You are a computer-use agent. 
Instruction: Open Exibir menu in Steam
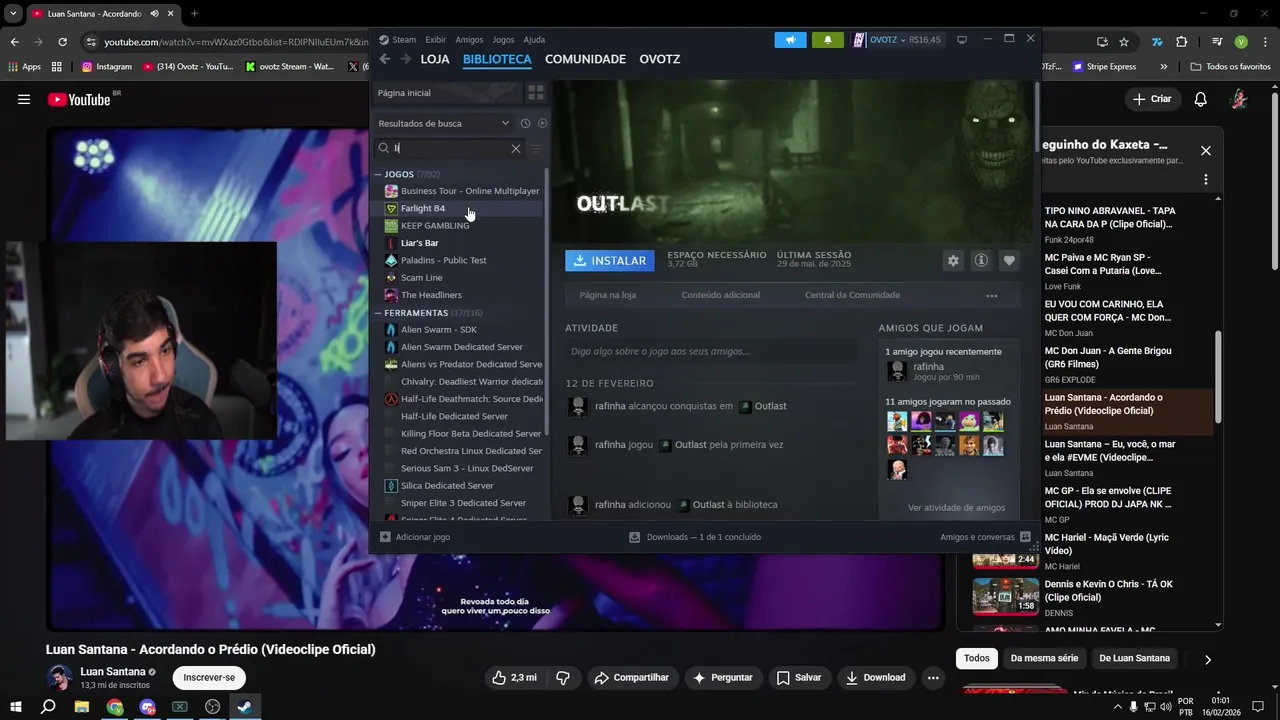click(435, 40)
